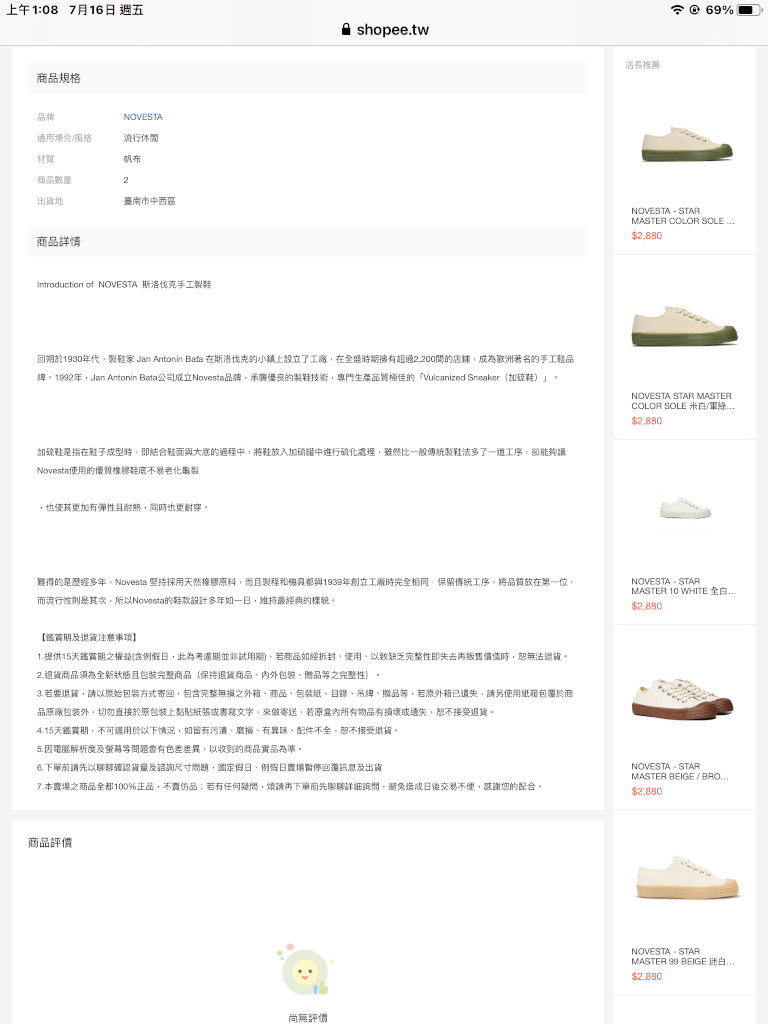This screenshot has width=768, height=1024.
Task: Tap the battery indicator icon
Action: click(x=748, y=10)
